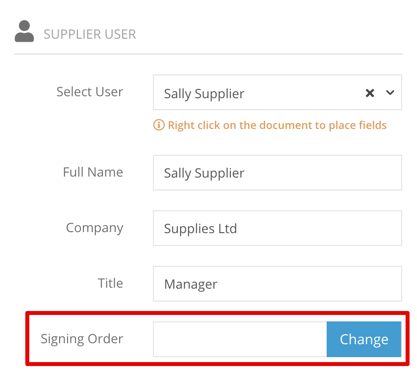Click the Manager text in Title field
The height and width of the screenshot is (371, 417).
coord(191,285)
